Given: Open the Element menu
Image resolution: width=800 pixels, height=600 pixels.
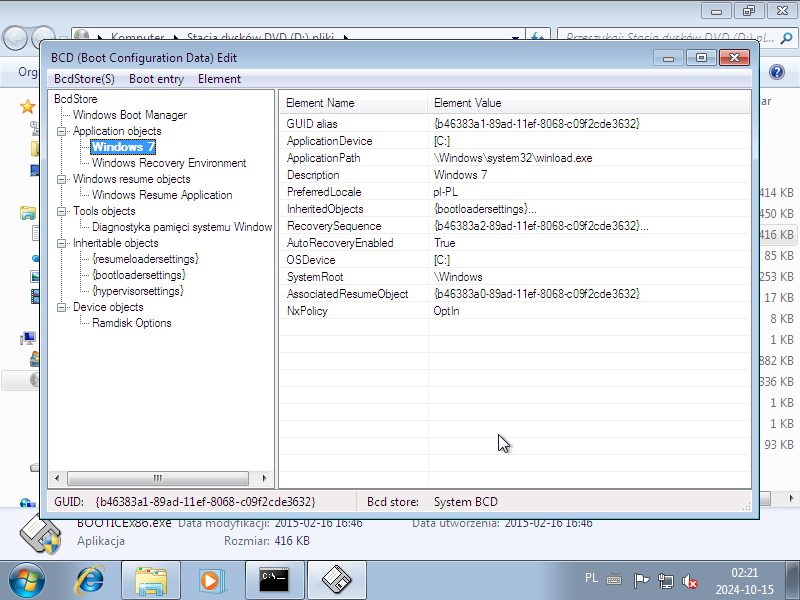Looking at the screenshot, I should click(219, 78).
